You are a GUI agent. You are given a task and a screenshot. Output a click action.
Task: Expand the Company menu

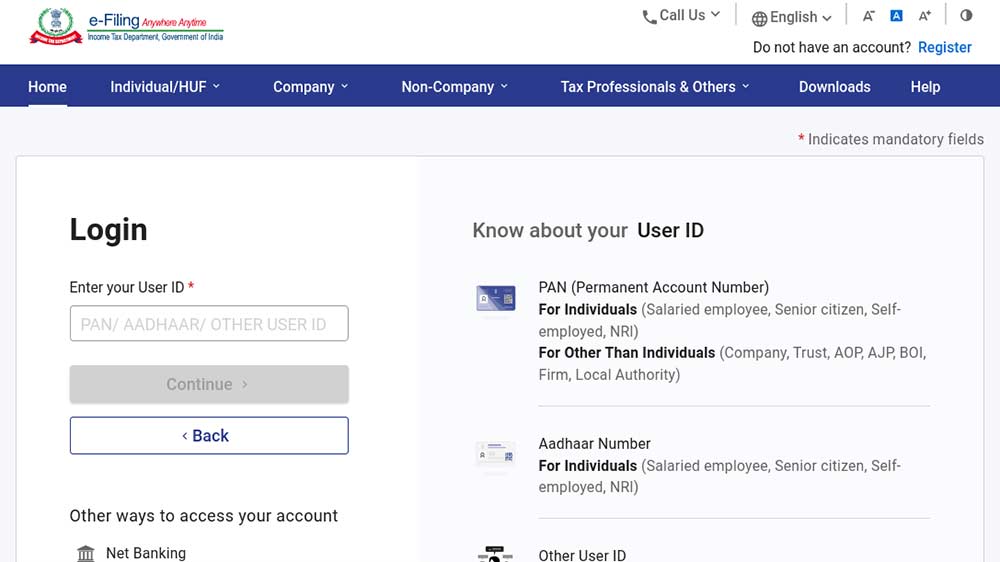(x=311, y=87)
